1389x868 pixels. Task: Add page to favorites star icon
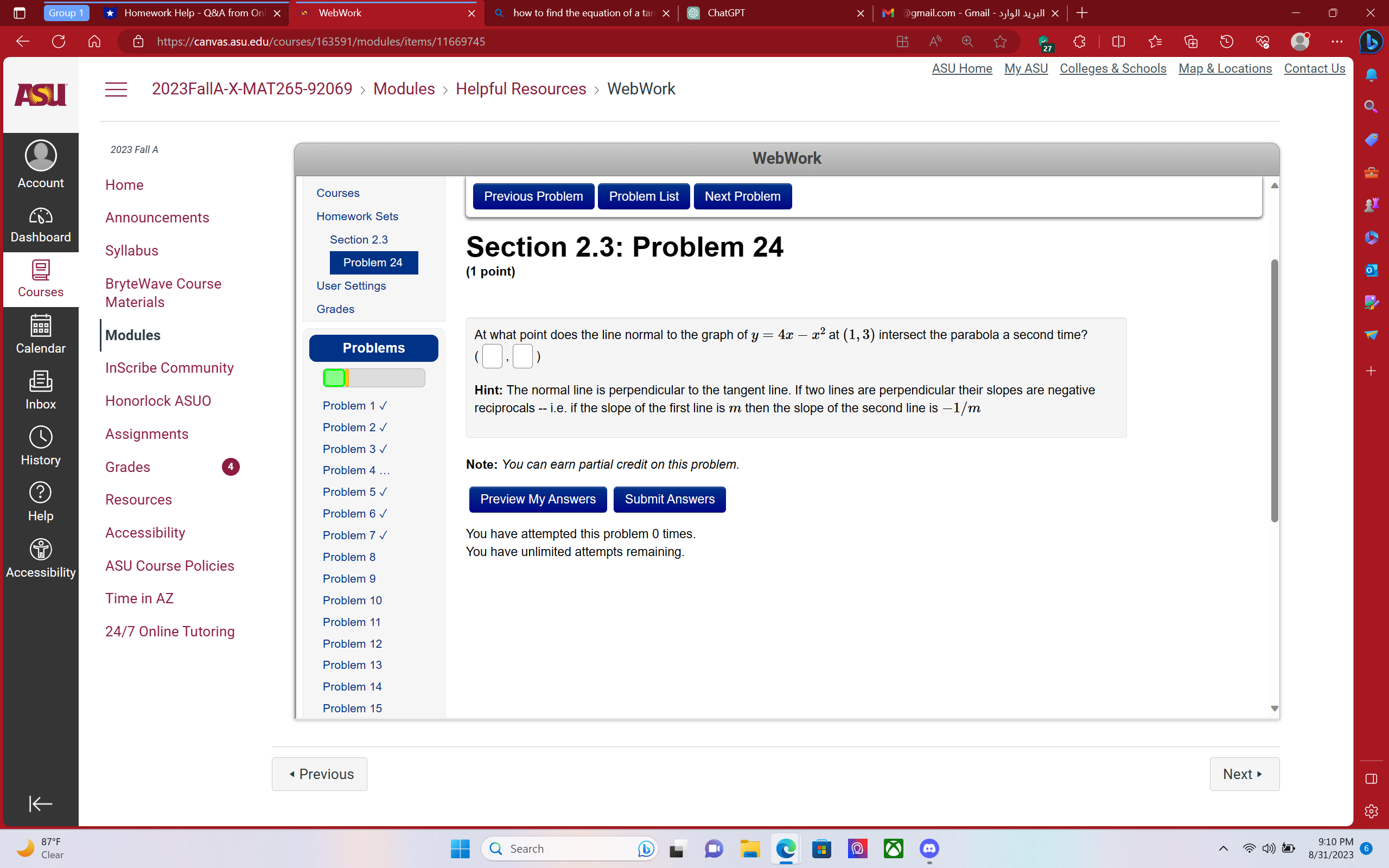point(1000,41)
